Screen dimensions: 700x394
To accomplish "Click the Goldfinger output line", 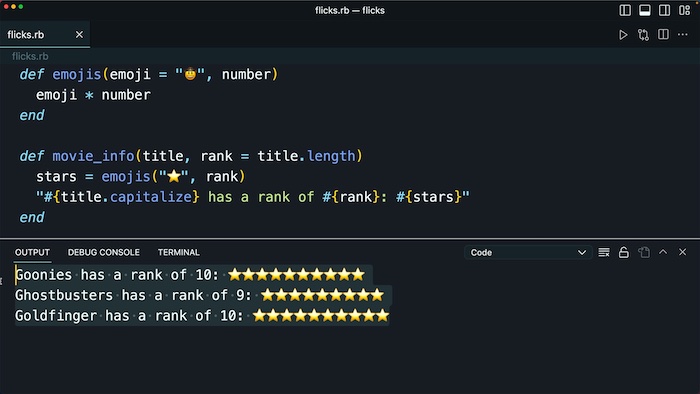I will pos(202,316).
